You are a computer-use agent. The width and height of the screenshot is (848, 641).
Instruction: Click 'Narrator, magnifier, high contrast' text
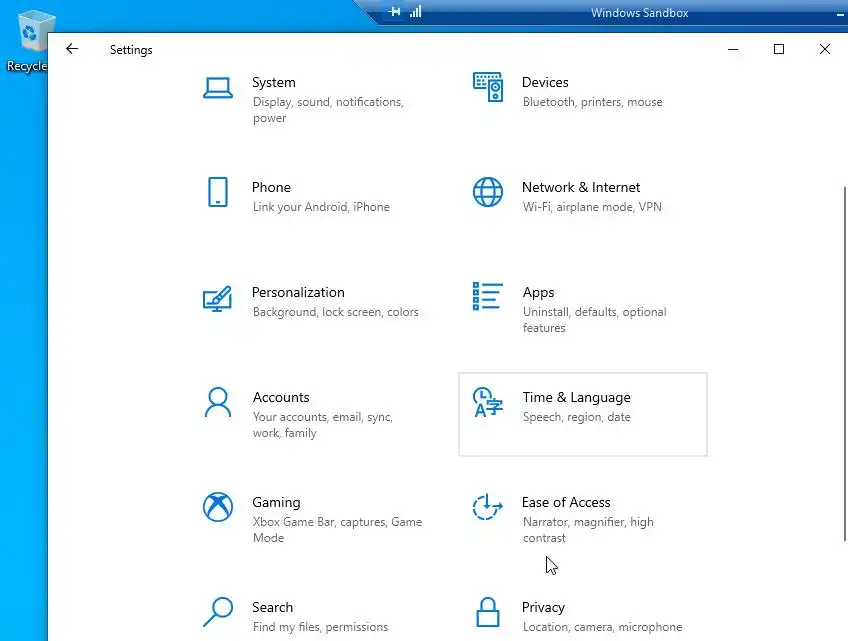point(588,530)
